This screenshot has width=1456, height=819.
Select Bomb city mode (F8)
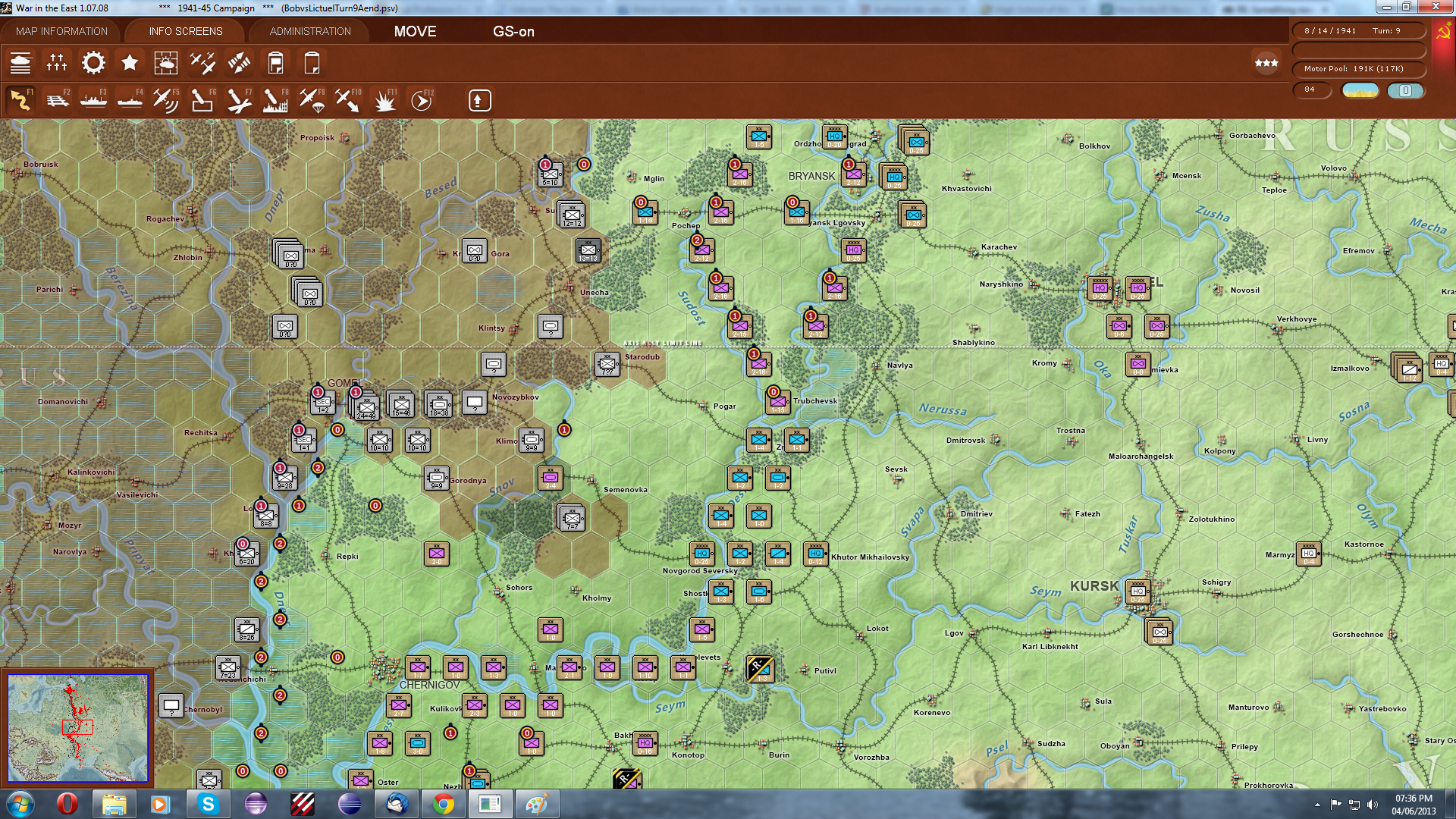(x=275, y=100)
